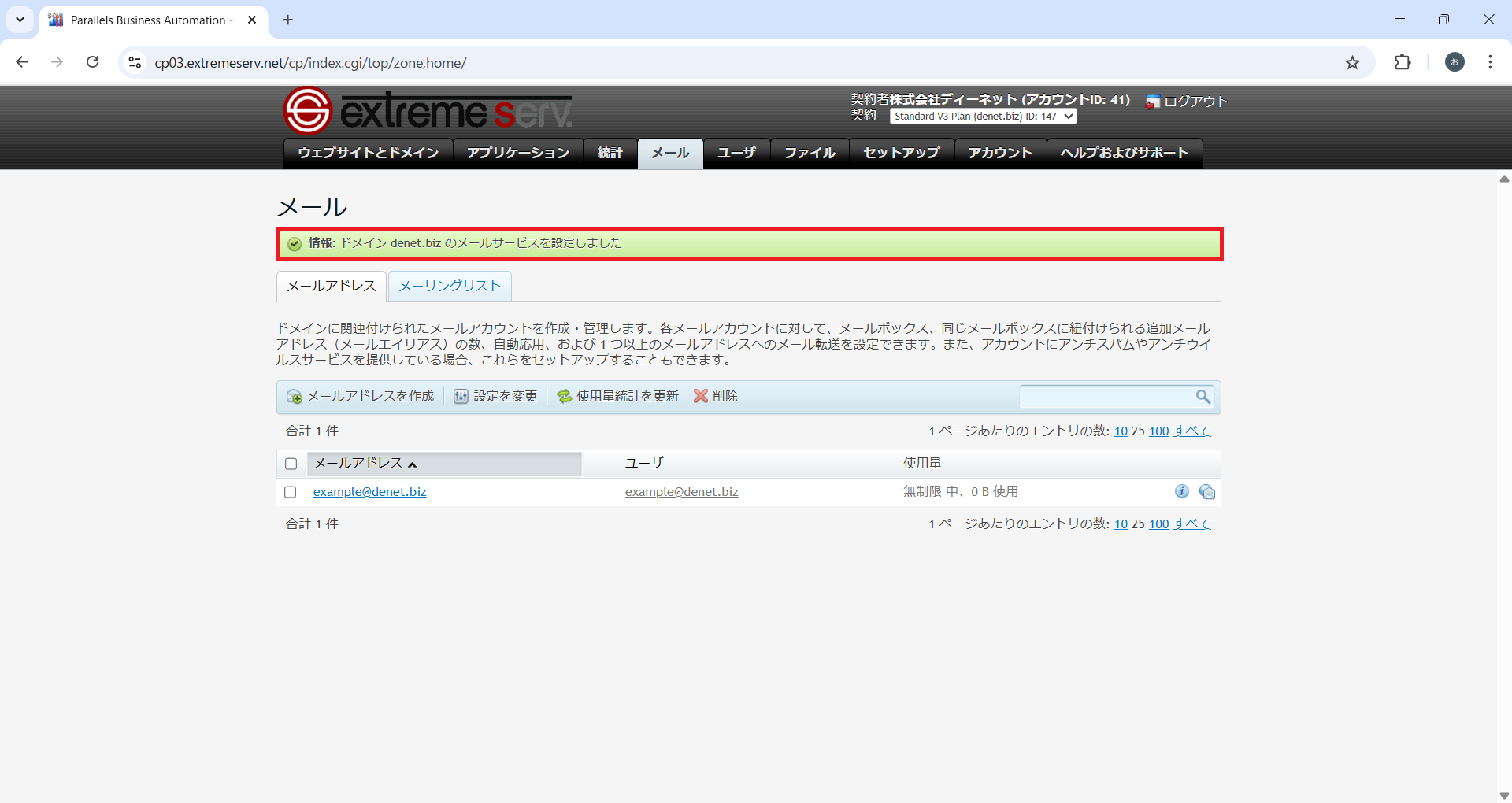The width and height of the screenshot is (1512, 803).
Task: Open the 統計 menu
Action: click(x=610, y=153)
